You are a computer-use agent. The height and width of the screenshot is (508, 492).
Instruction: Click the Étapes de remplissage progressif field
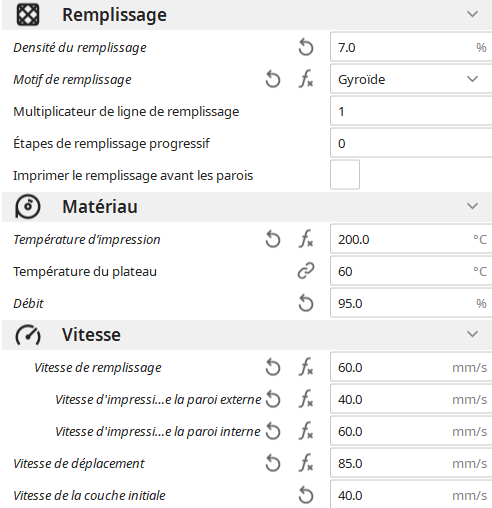click(411, 143)
